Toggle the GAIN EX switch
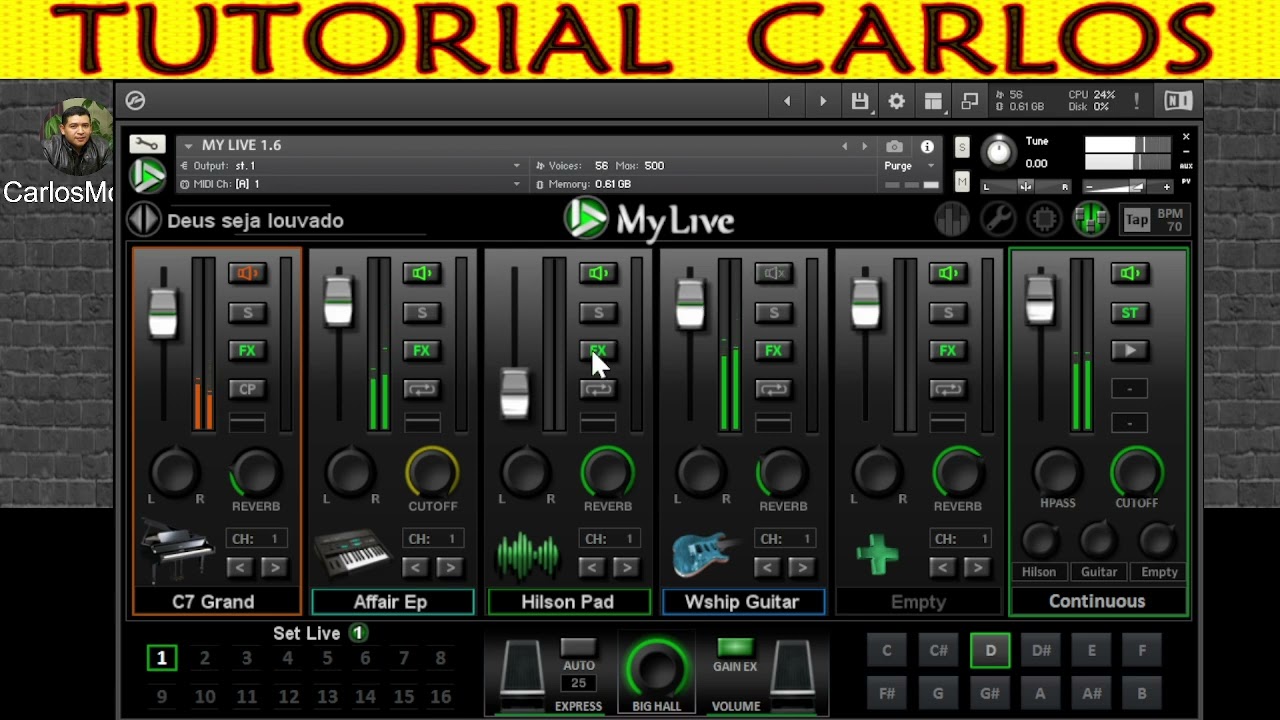Viewport: 1280px width, 720px height. [735, 647]
